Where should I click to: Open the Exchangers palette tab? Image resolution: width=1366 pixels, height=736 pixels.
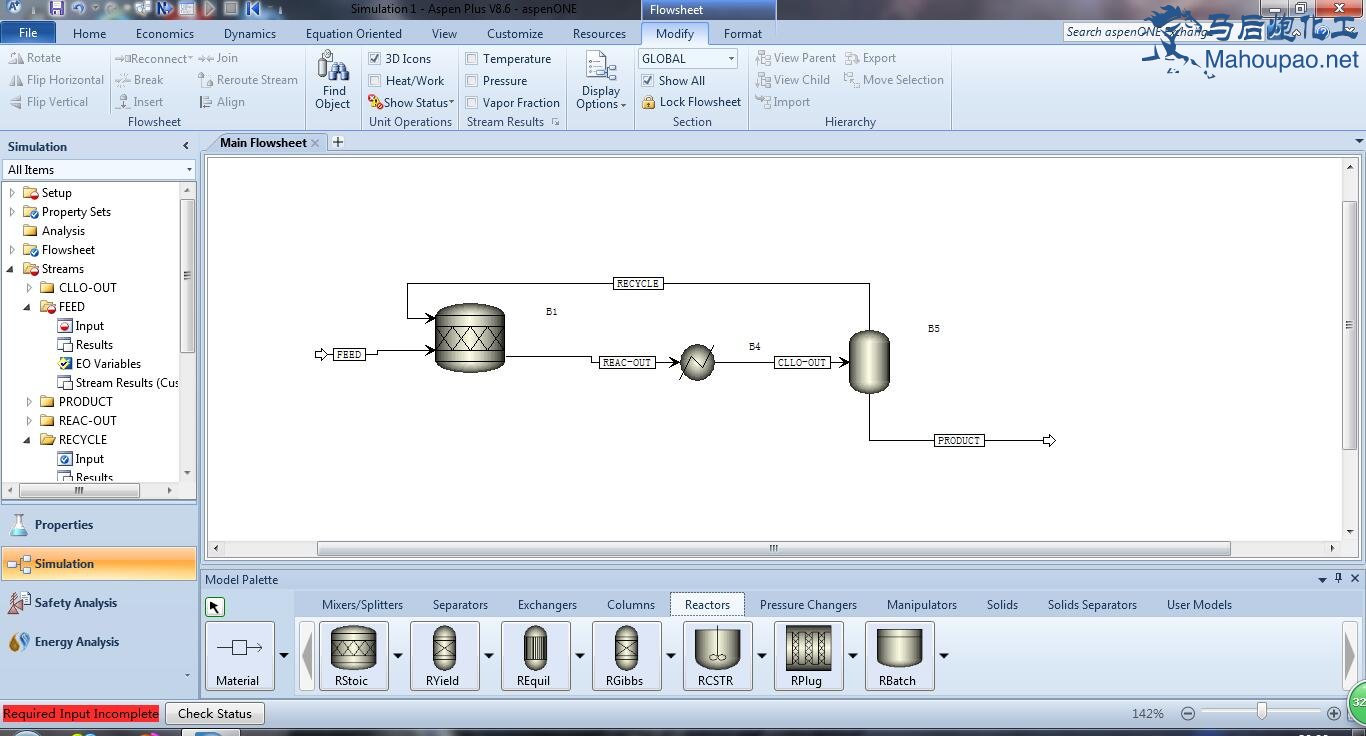[547, 605]
